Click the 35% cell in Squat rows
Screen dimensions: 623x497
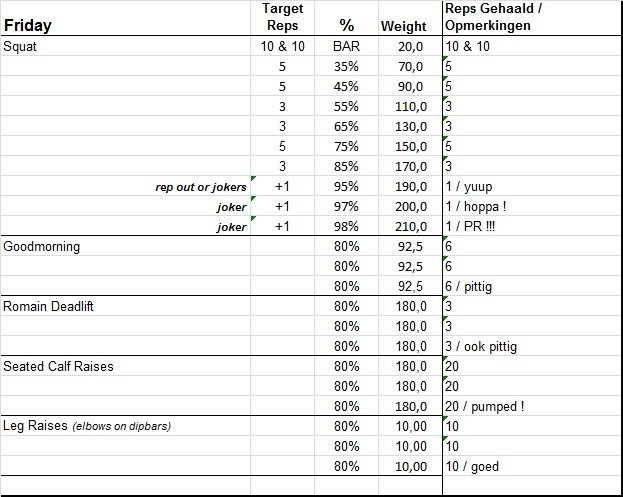point(347,67)
